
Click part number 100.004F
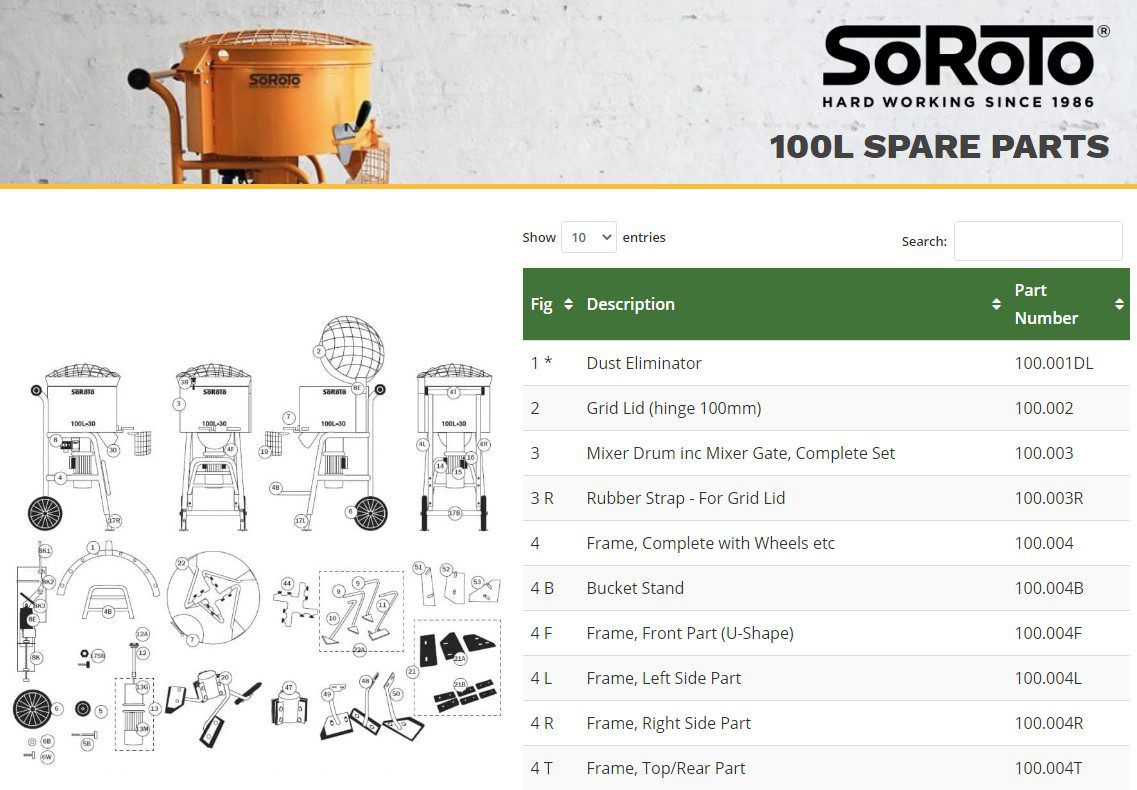point(1048,633)
